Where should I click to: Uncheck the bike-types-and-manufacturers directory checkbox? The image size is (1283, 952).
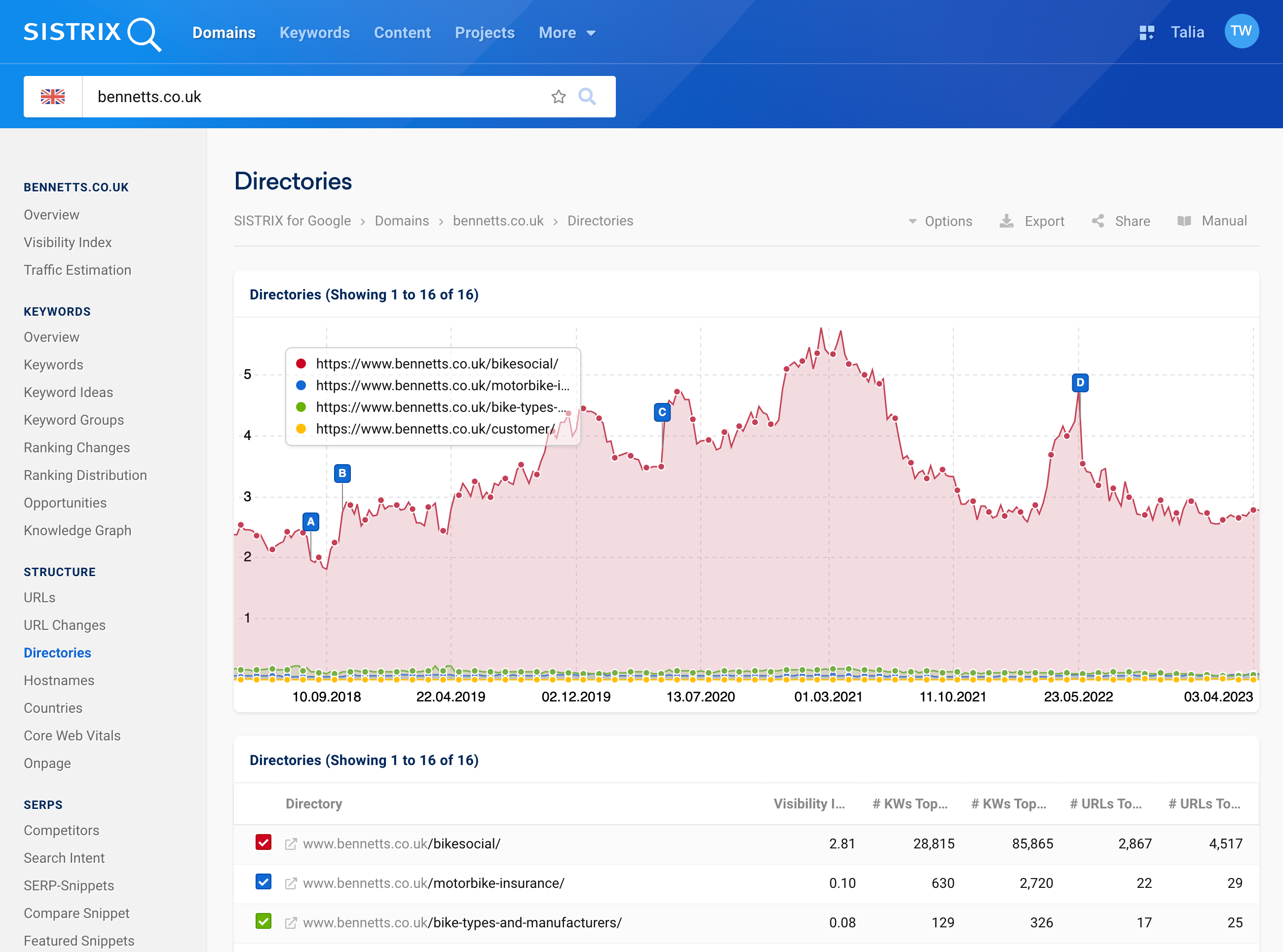coord(264,921)
